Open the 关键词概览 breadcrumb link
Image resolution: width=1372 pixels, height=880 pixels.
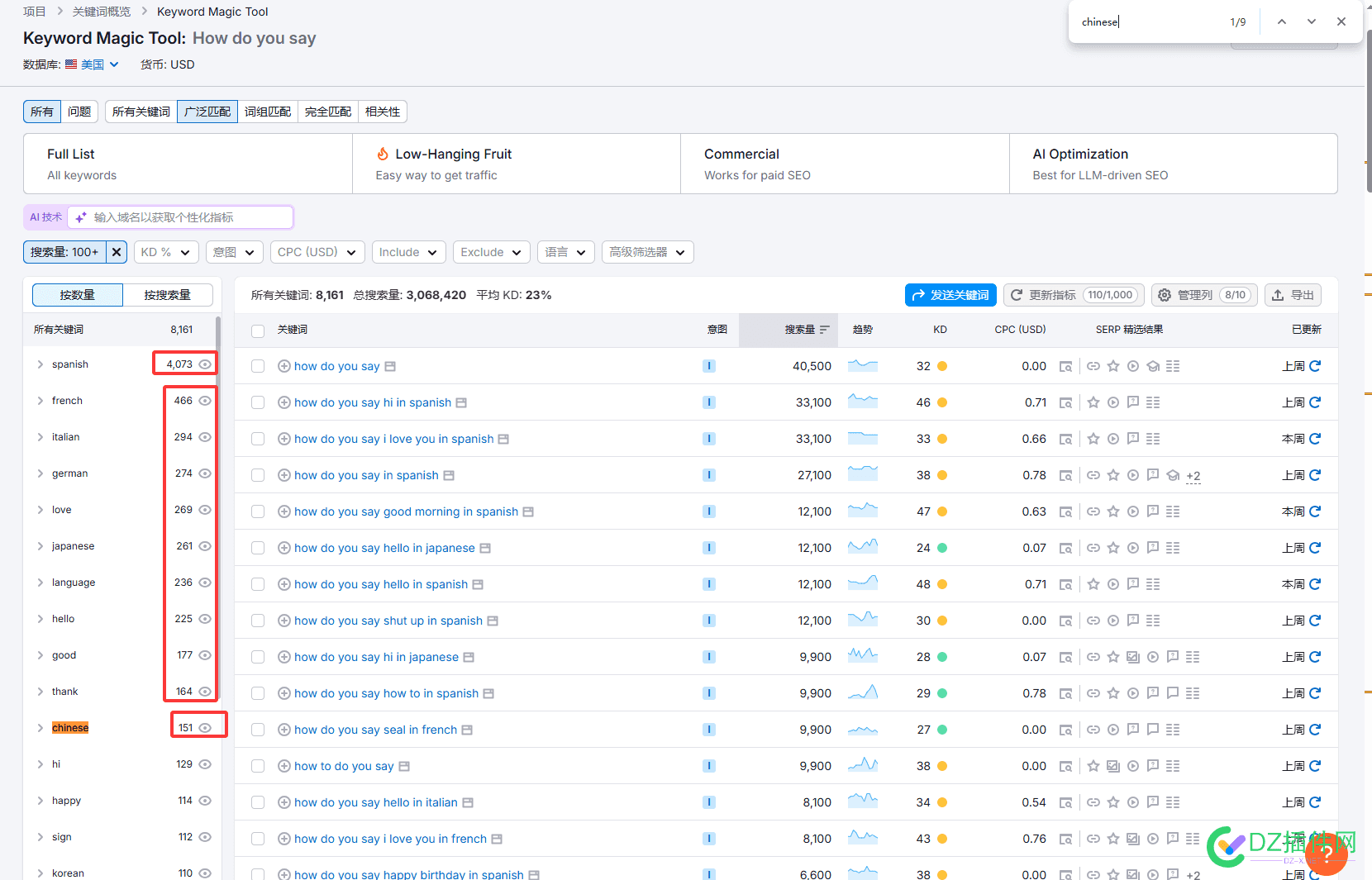102,12
